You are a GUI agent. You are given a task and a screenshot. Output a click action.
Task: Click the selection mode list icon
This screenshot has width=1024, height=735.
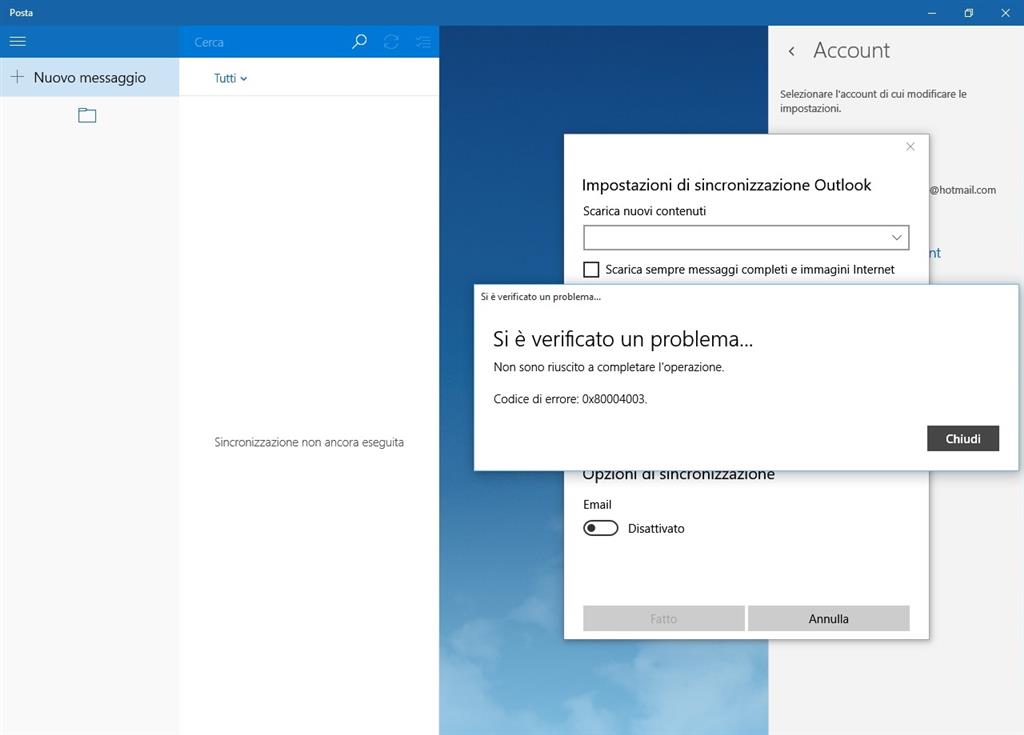423,42
